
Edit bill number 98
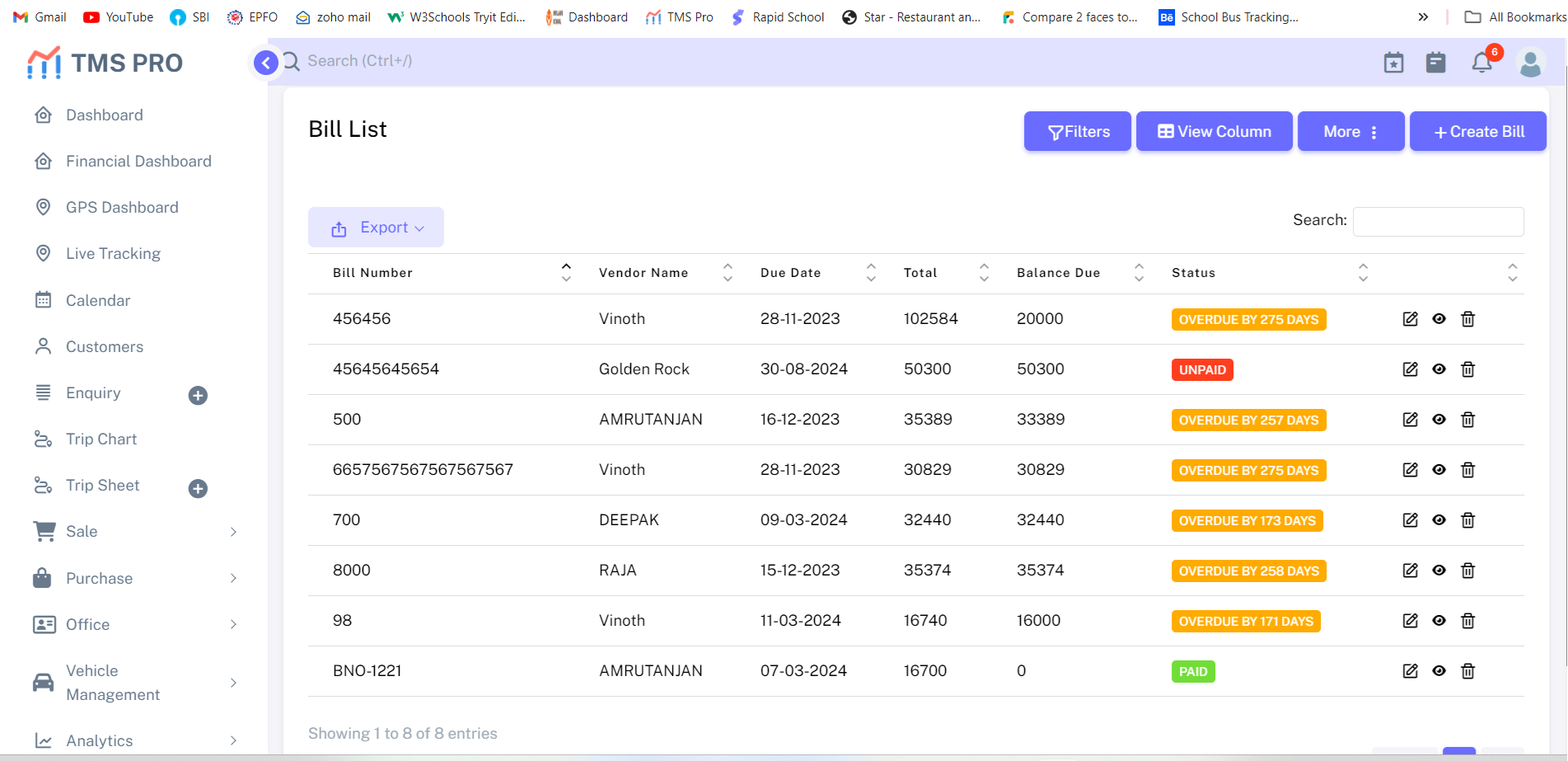[1411, 621]
